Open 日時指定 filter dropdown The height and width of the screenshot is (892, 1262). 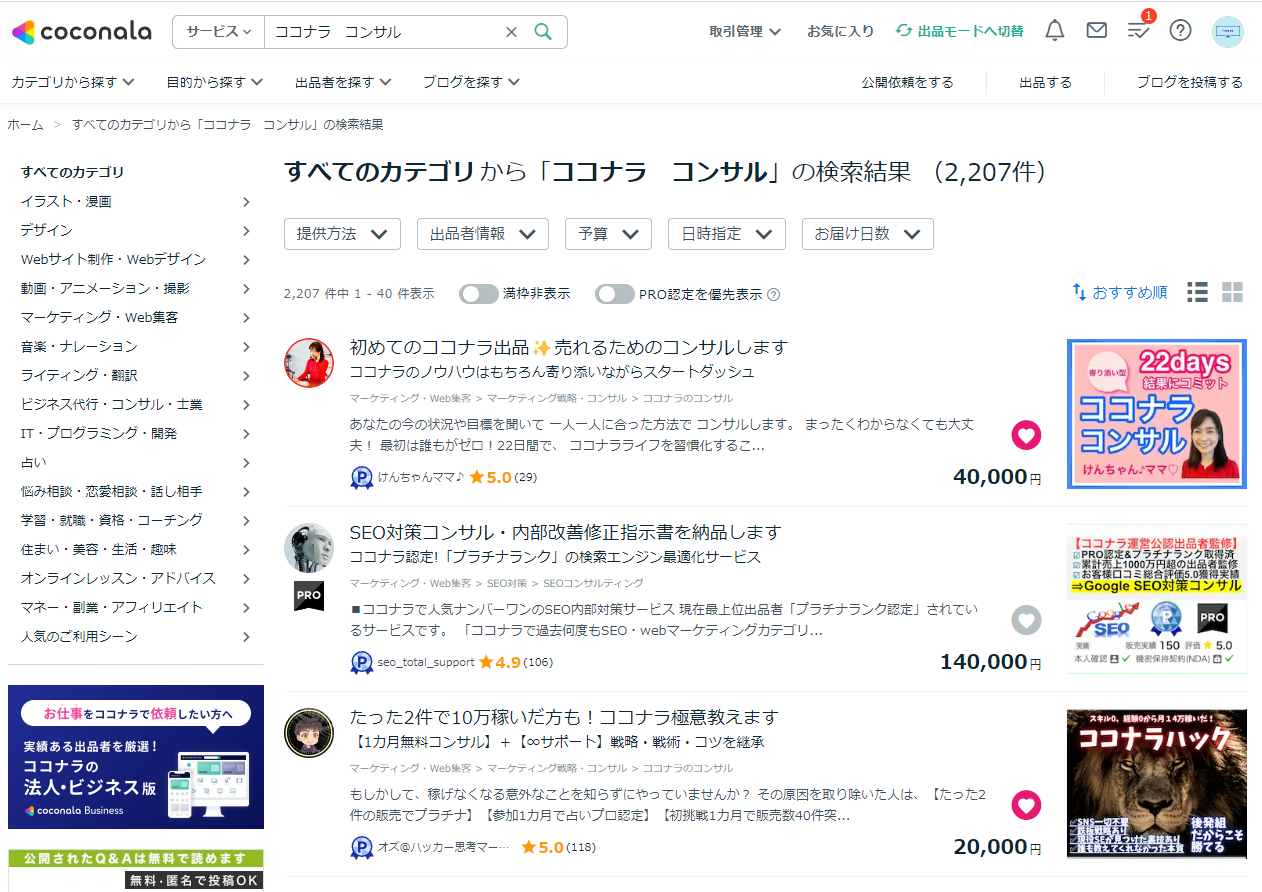[727, 233]
